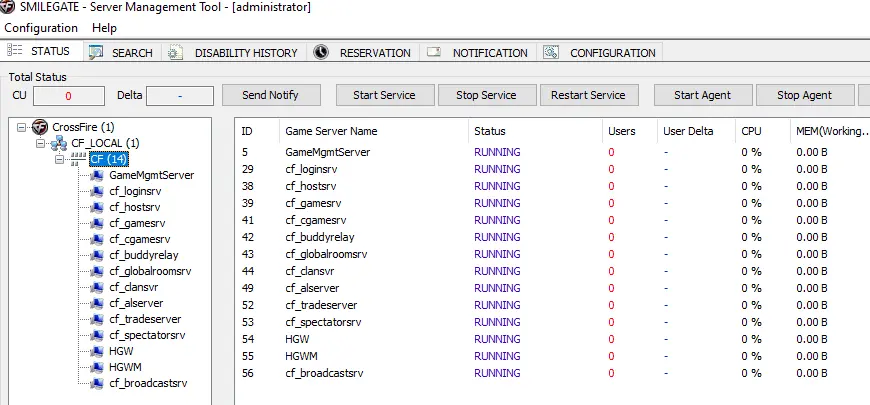Click the Delta value field

tap(180, 96)
